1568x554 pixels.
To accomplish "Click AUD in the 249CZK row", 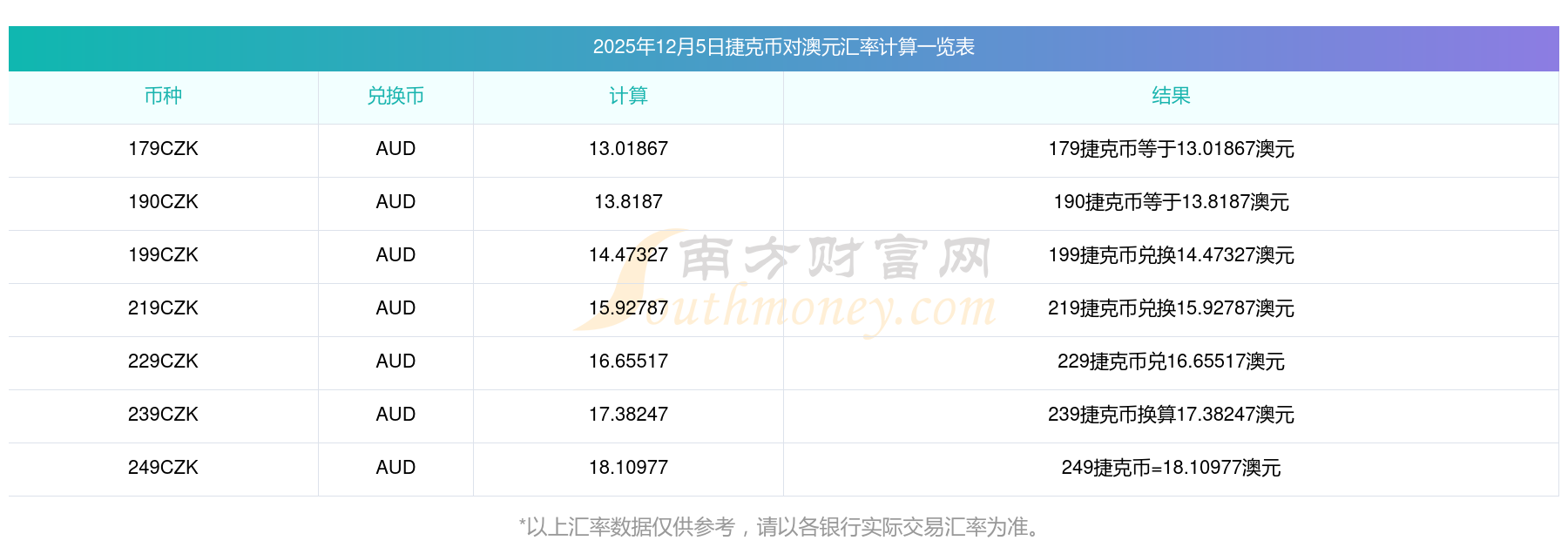I will click(395, 468).
